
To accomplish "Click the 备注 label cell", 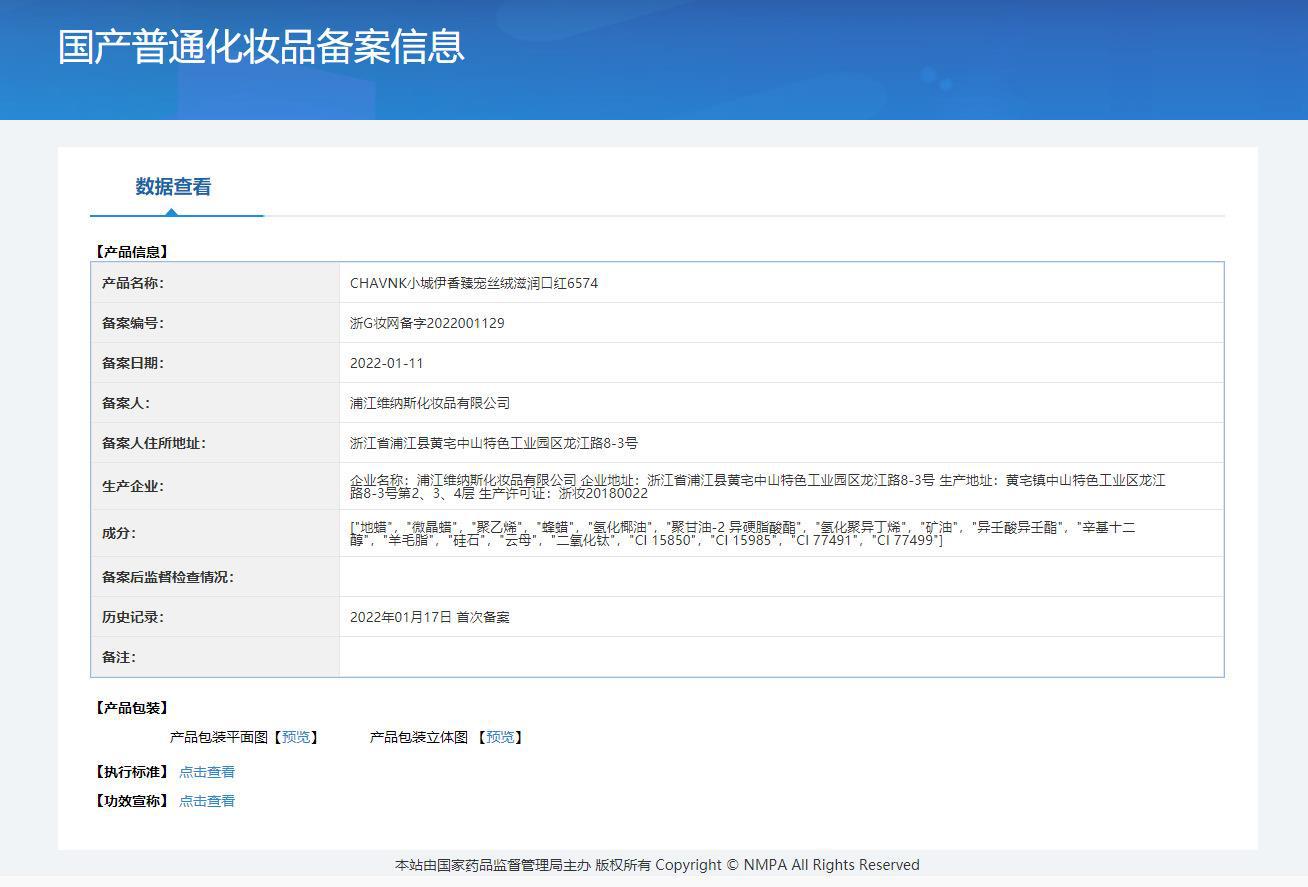I will (215, 657).
